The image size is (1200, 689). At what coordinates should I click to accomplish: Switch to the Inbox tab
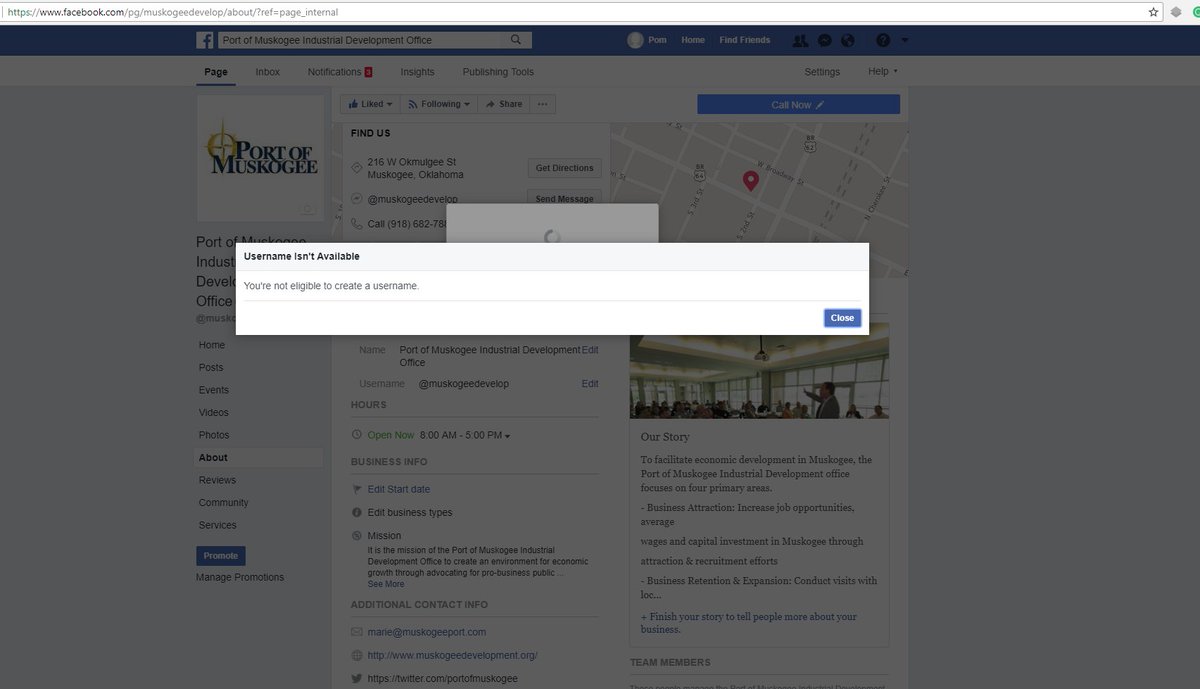(268, 72)
